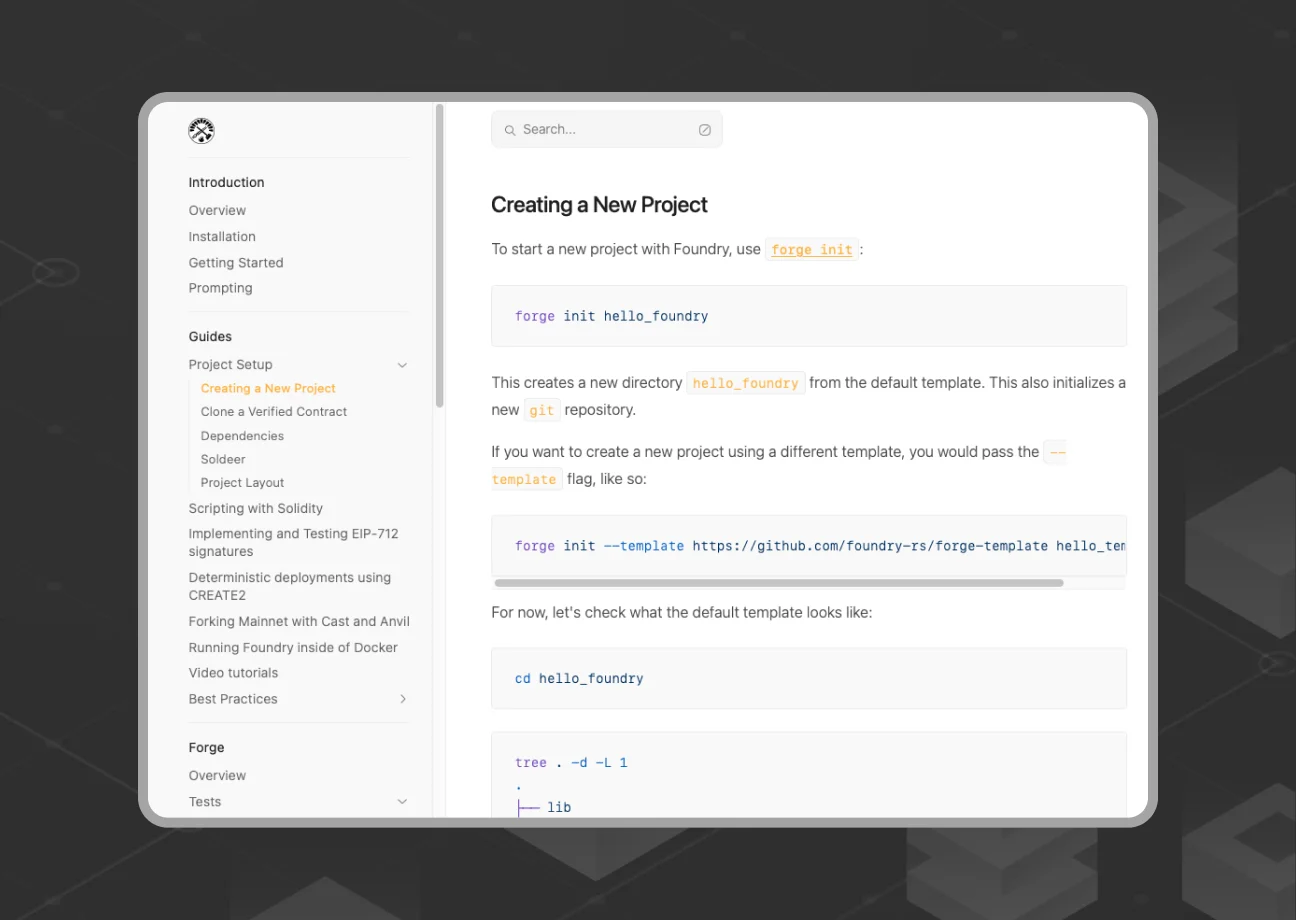Open the Project Layout sub-page
Screen dimensions: 1296x920
243,483
